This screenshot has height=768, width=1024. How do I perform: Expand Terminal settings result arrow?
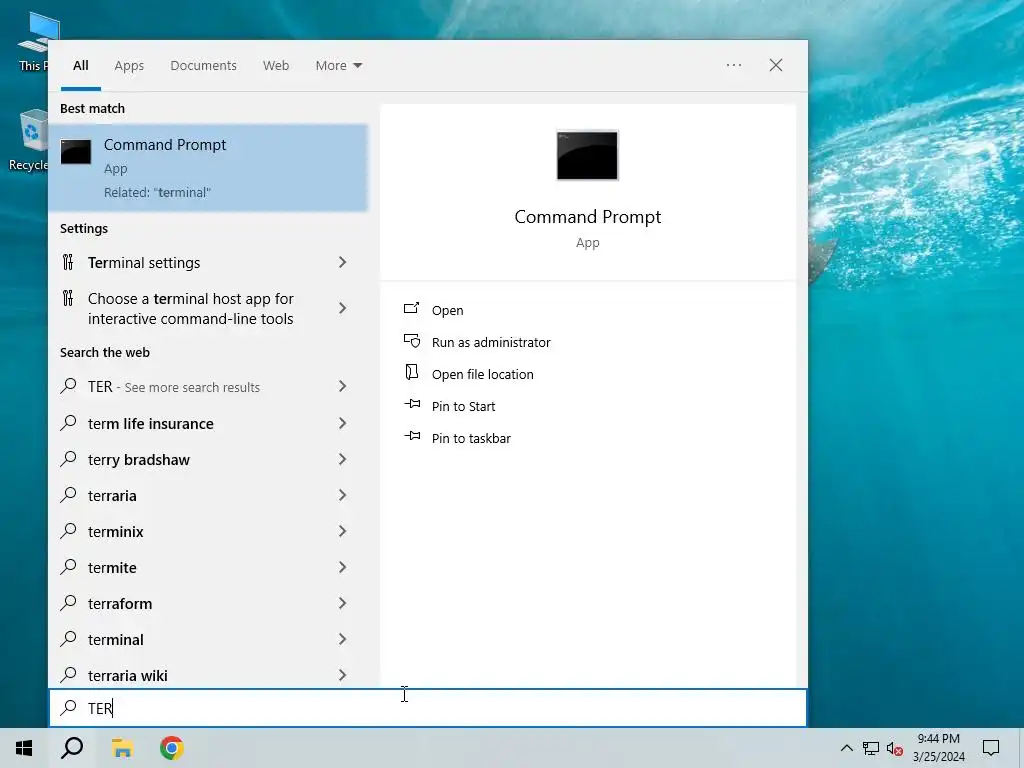tap(342, 262)
